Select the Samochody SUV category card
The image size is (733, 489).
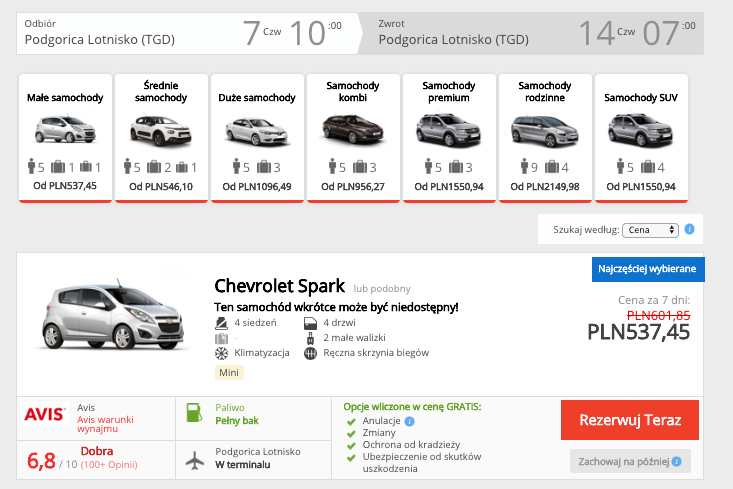641,138
